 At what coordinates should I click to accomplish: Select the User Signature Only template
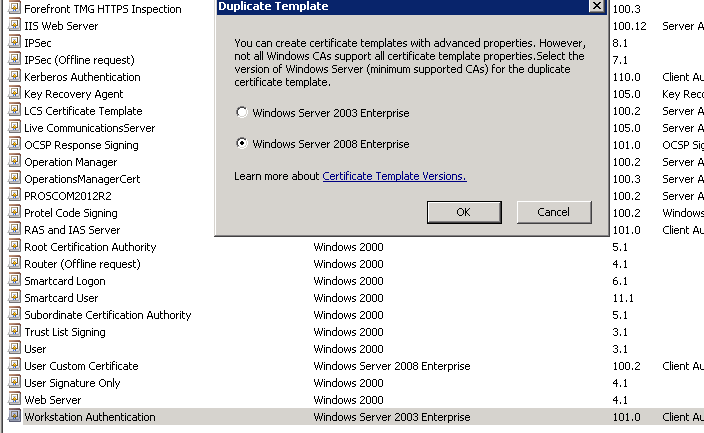coord(72,383)
